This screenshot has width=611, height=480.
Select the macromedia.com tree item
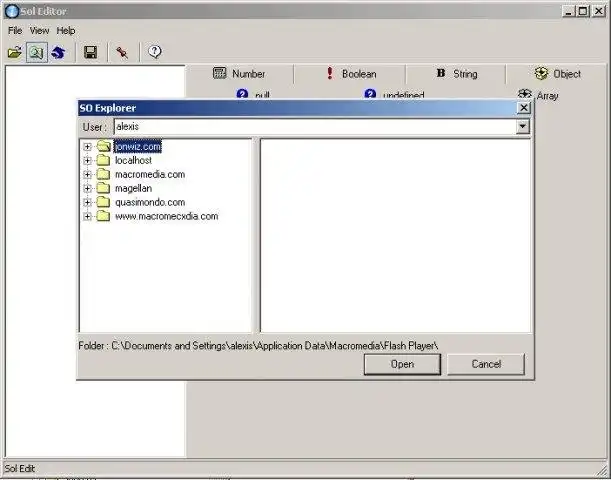click(150, 175)
